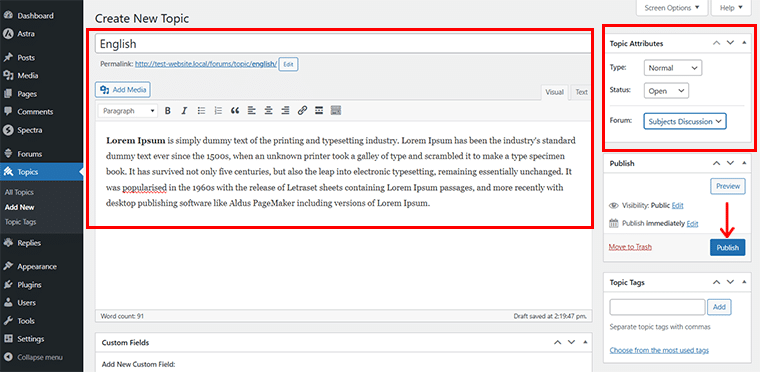Click the Bold formatting icon
This screenshot has height=372, width=760.
(x=168, y=111)
